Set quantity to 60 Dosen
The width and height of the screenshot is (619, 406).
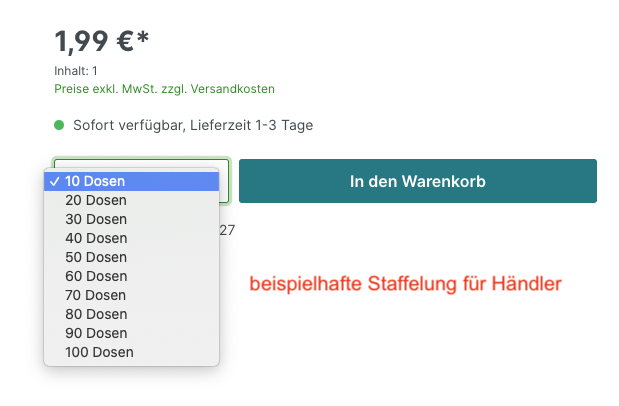pyautogui.click(x=96, y=276)
